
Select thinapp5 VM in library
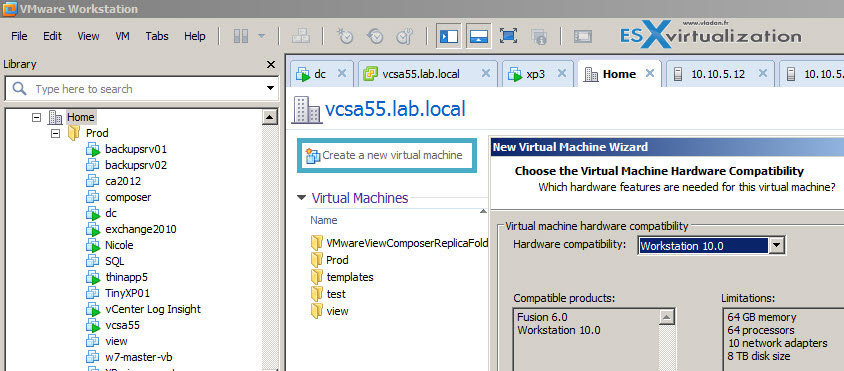(126, 277)
